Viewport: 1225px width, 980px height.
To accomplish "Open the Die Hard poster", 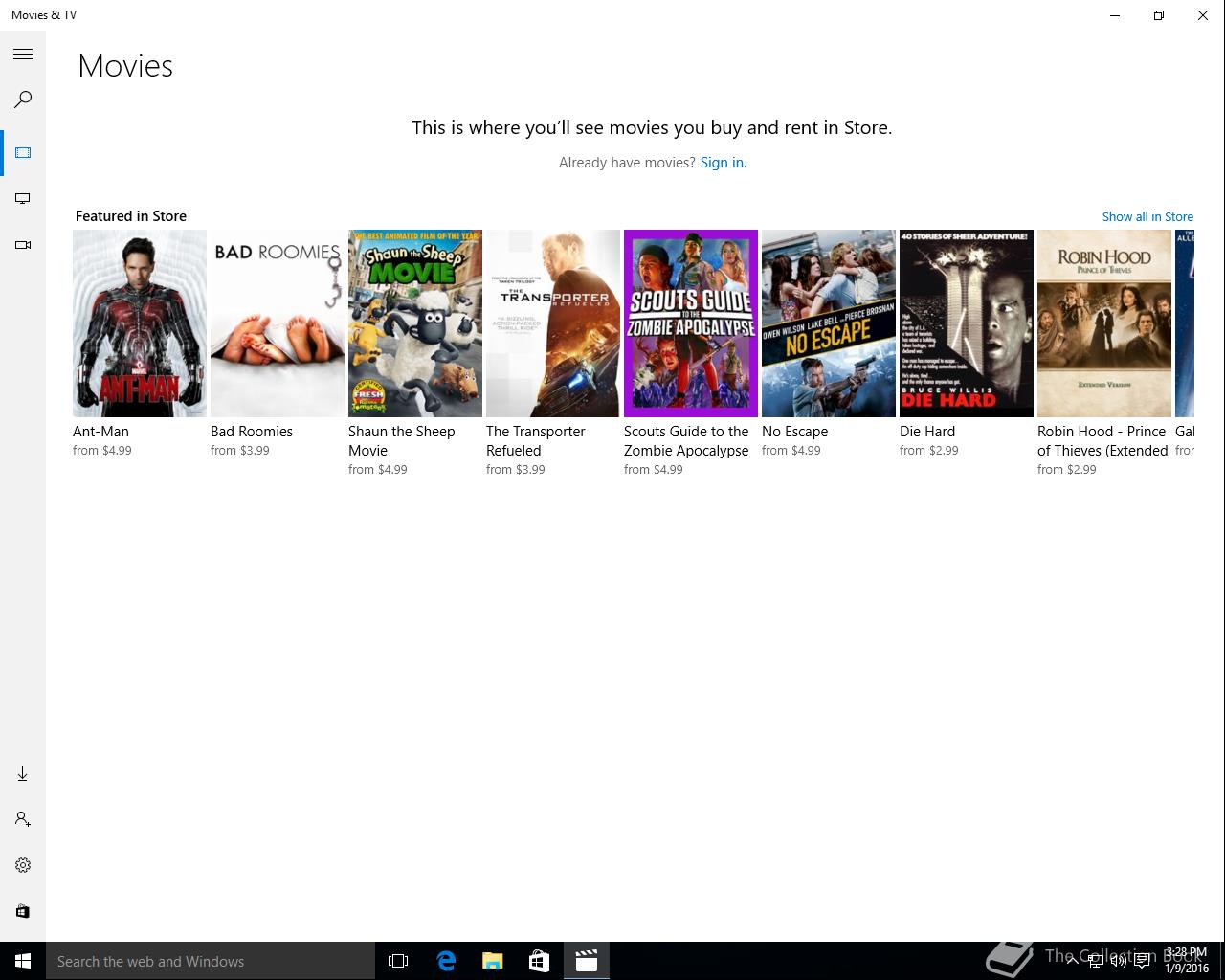I will coord(967,323).
